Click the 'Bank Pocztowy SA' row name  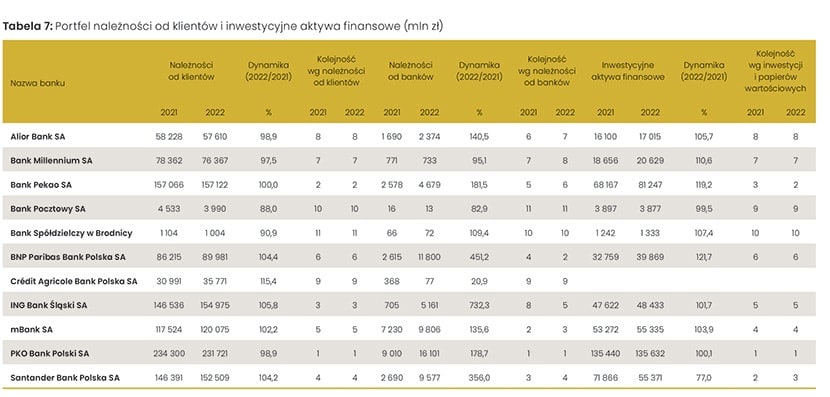48,209
